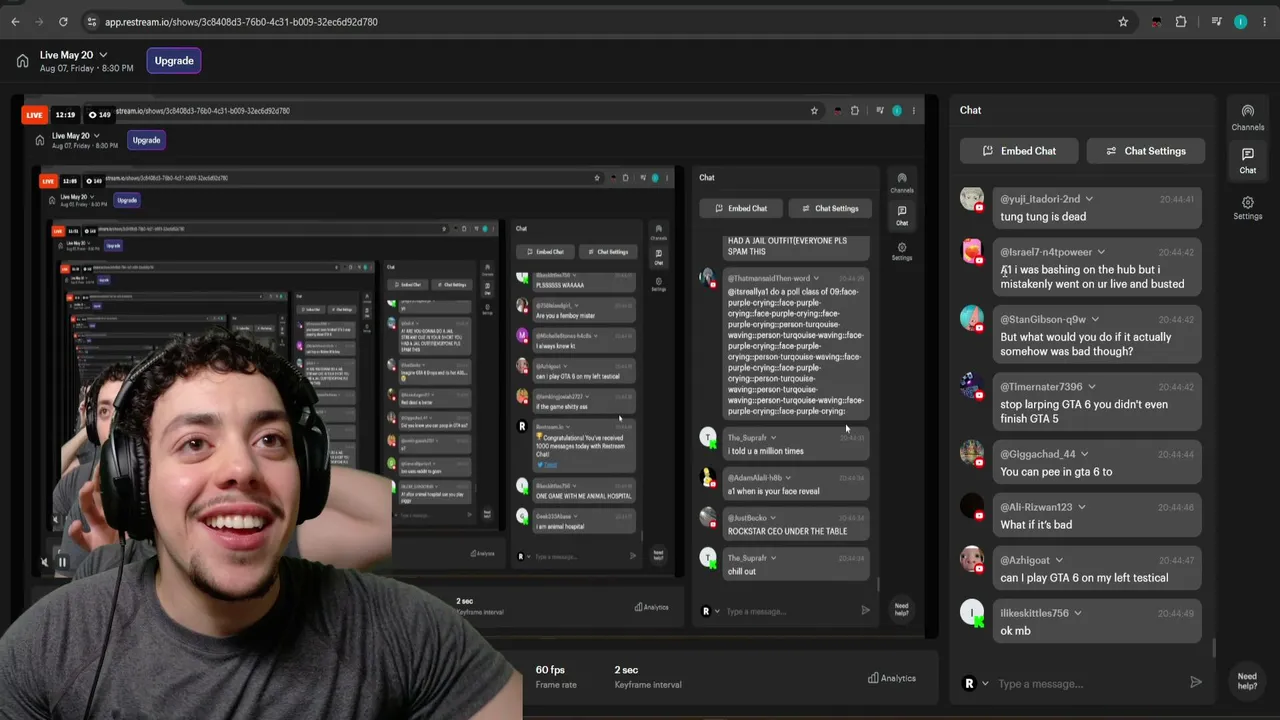Reload the page with the refresh icon
Viewport: 1280px width, 720px height.
pos(63,21)
